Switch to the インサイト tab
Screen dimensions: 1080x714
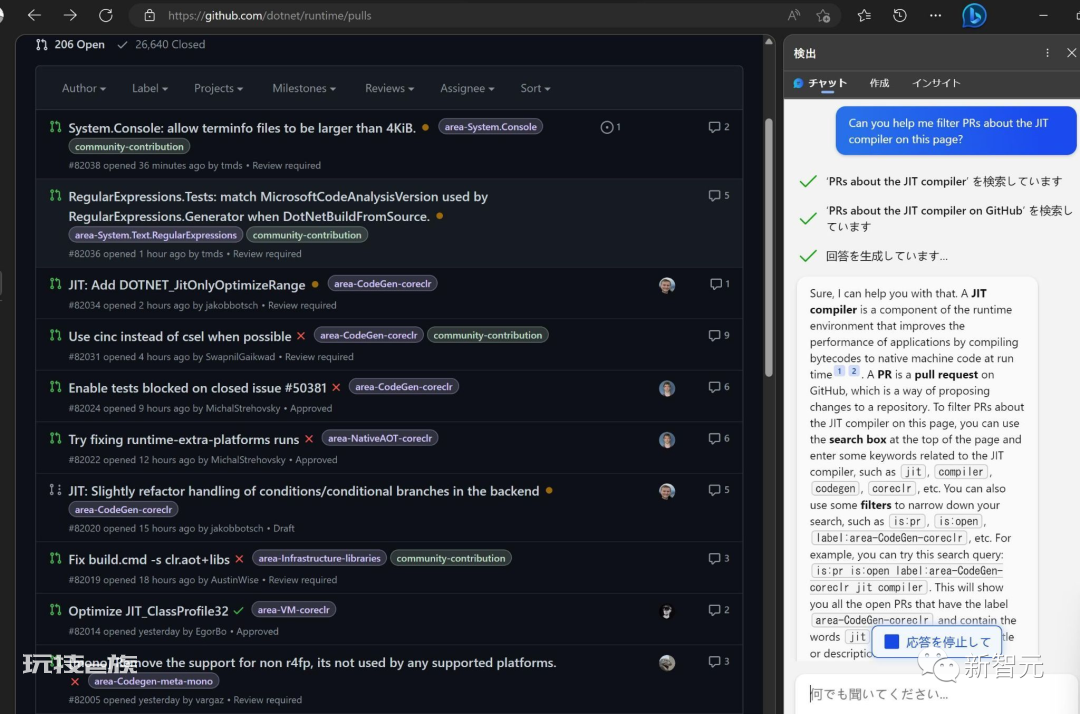coord(935,83)
